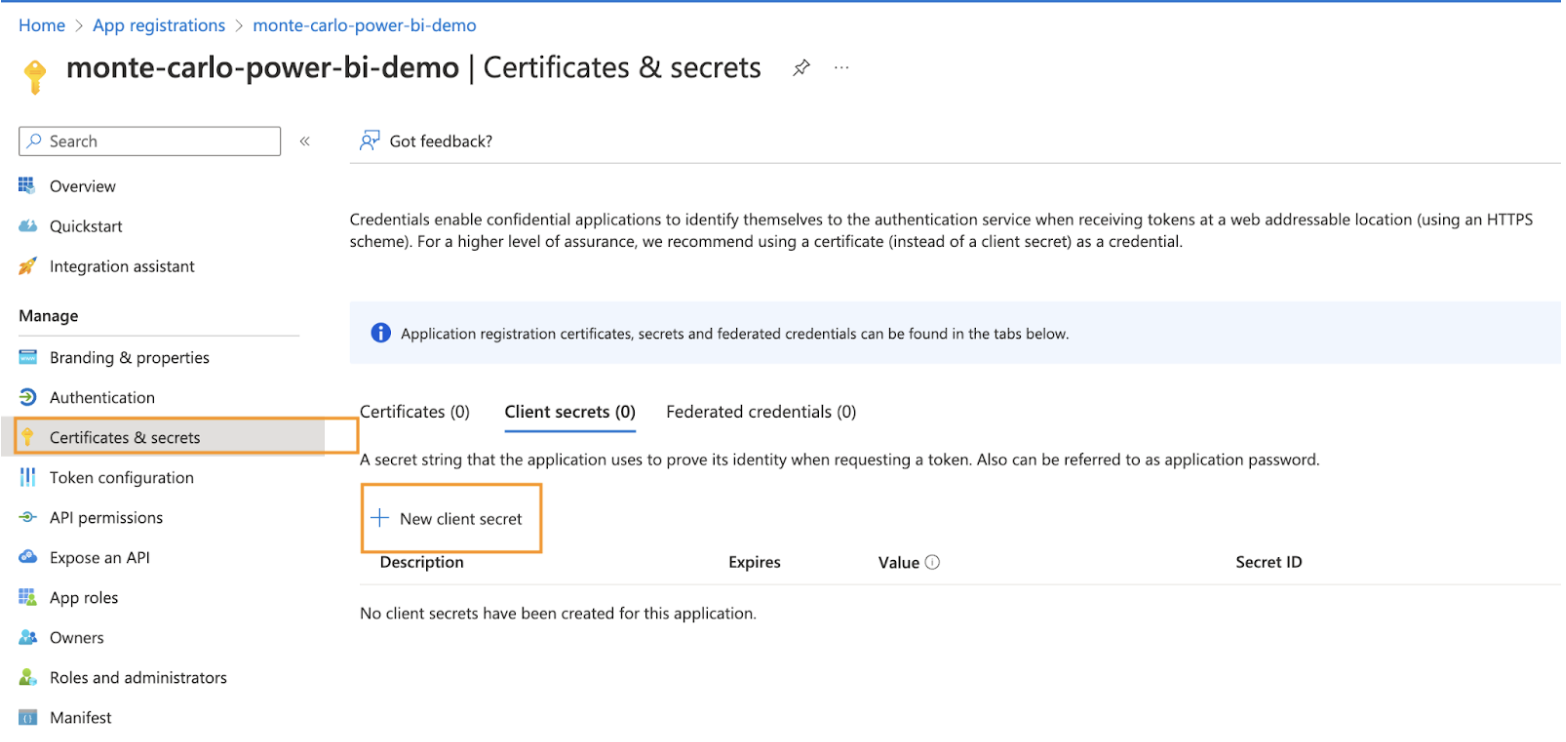Open Token configuration menu item
Screen dimensions: 1566x742
point(122,477)
